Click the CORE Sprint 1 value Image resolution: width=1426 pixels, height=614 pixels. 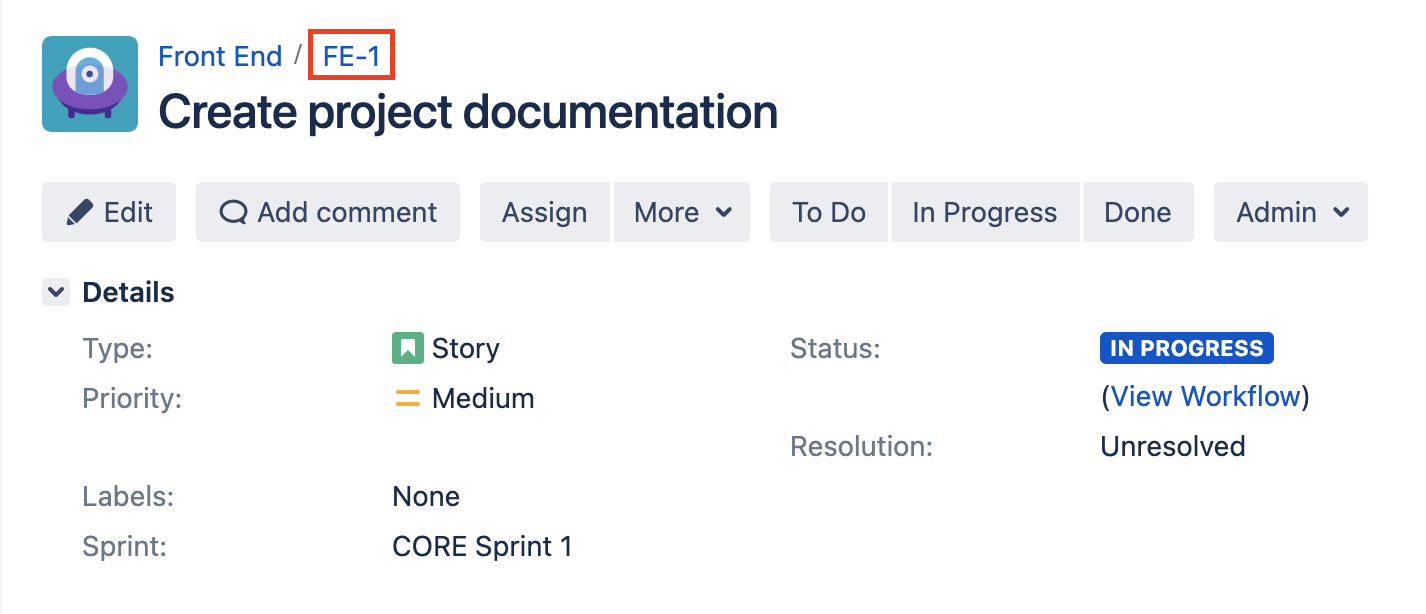click(482, 547)
